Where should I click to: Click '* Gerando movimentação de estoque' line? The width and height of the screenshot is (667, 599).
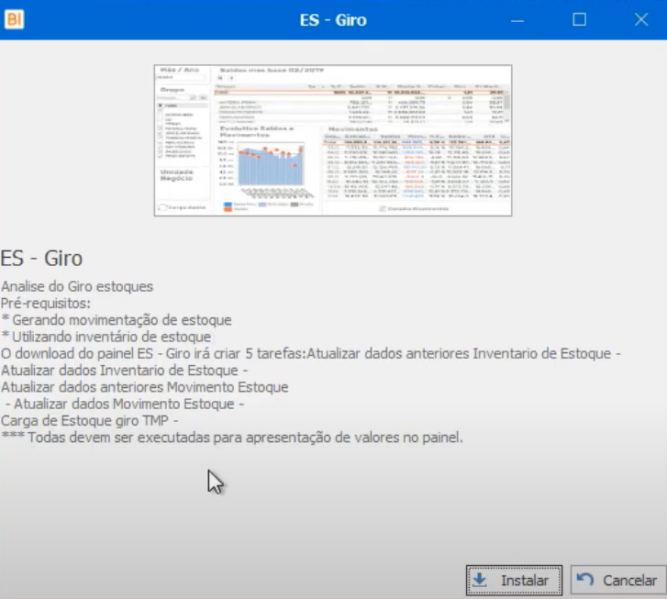tap(116, 320)
